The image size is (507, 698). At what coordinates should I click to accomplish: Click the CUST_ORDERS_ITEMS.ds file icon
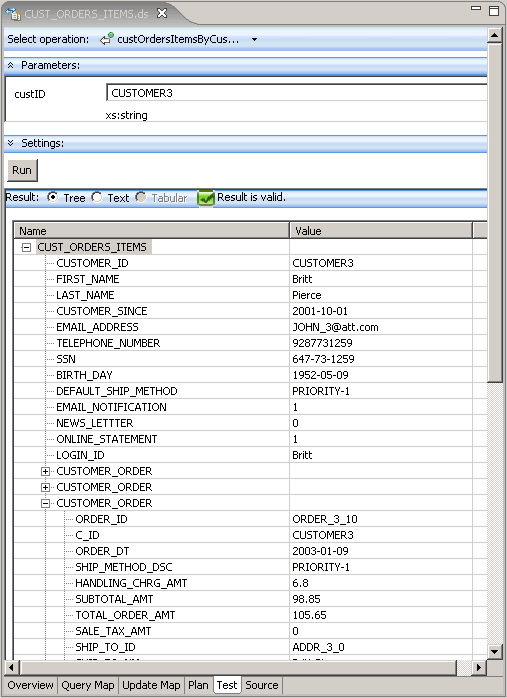coord(13,14)
